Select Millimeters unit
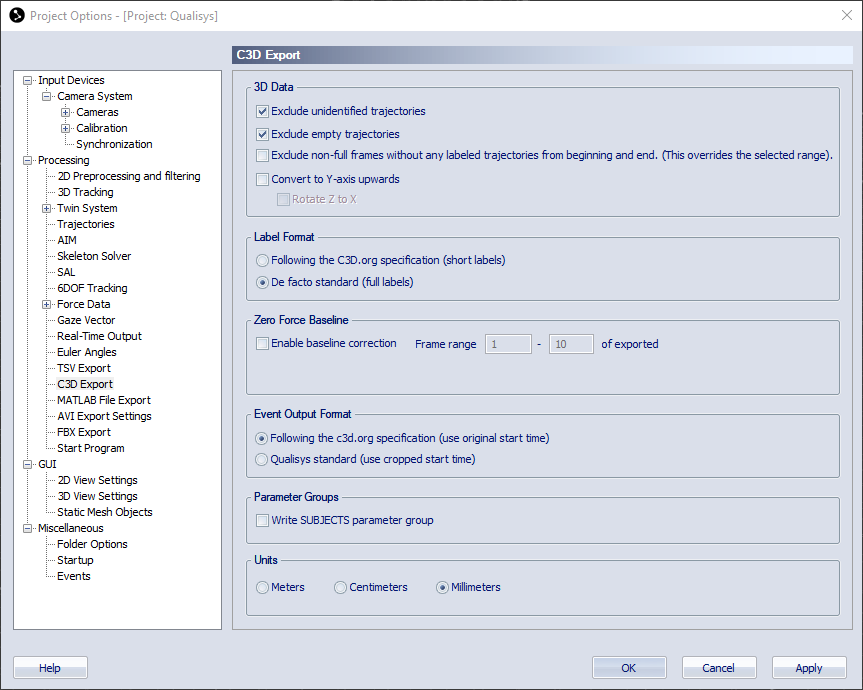This screenshot has width=863, height=690. click(443, 588)
